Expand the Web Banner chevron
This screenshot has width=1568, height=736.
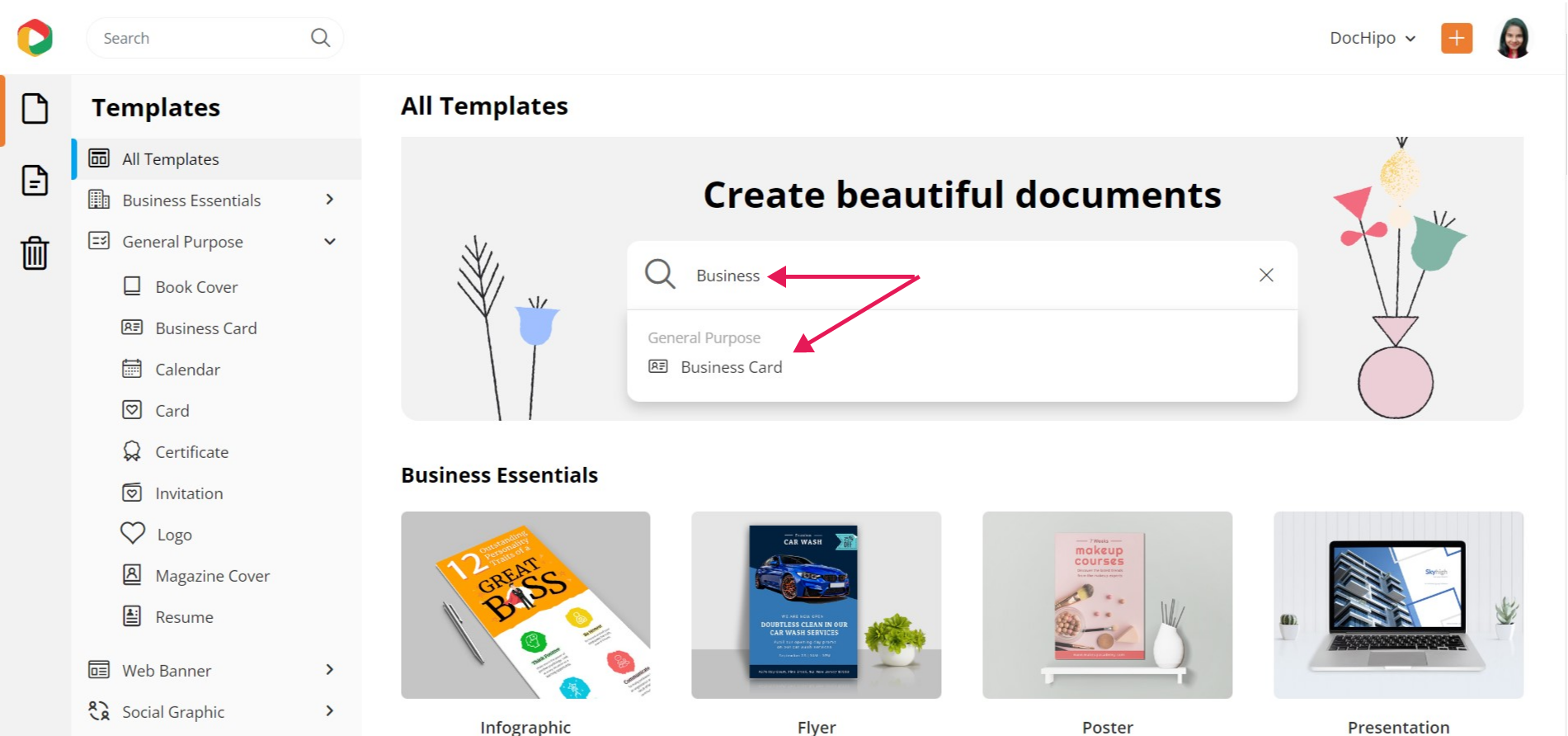(330, 670)
